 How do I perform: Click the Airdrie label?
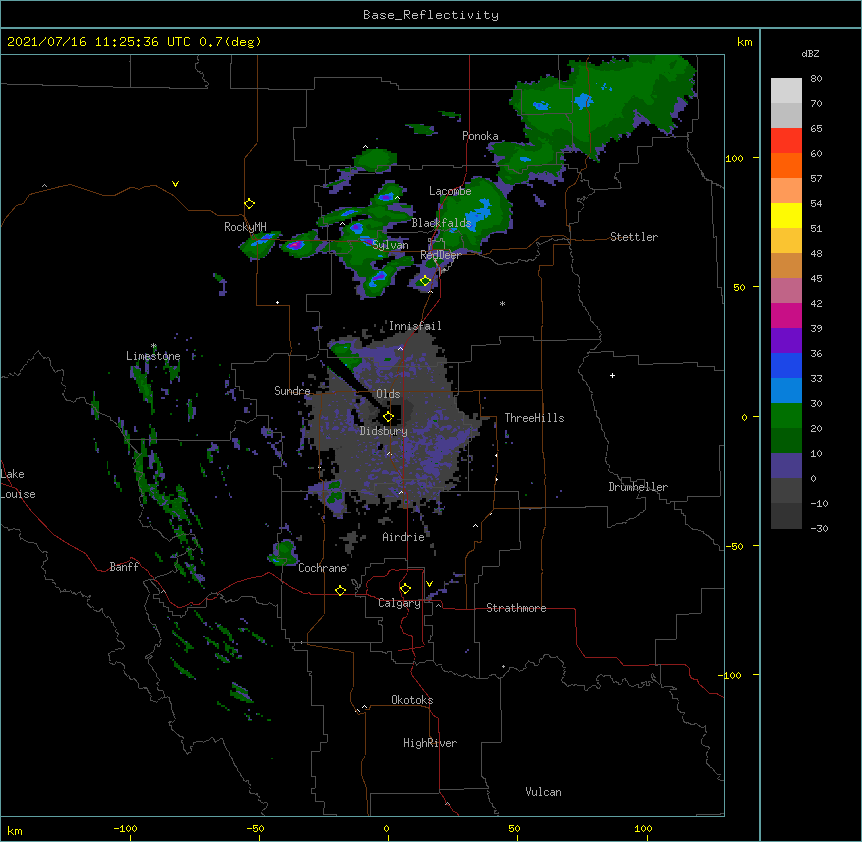pos(403,537)
